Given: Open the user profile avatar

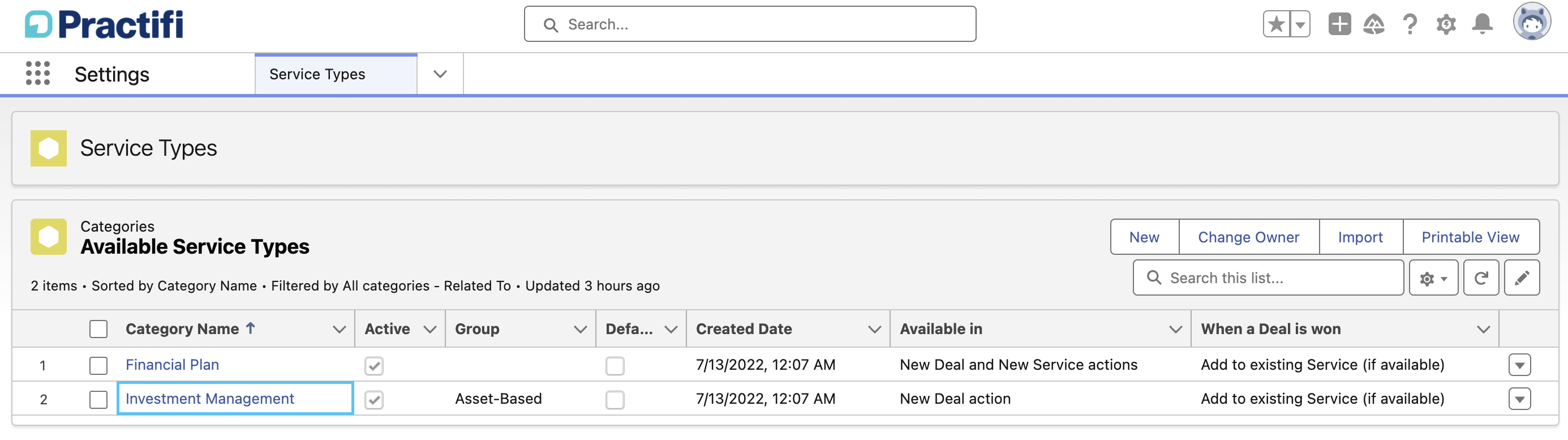Looking at the screenshot, I should coord(1531,22).
